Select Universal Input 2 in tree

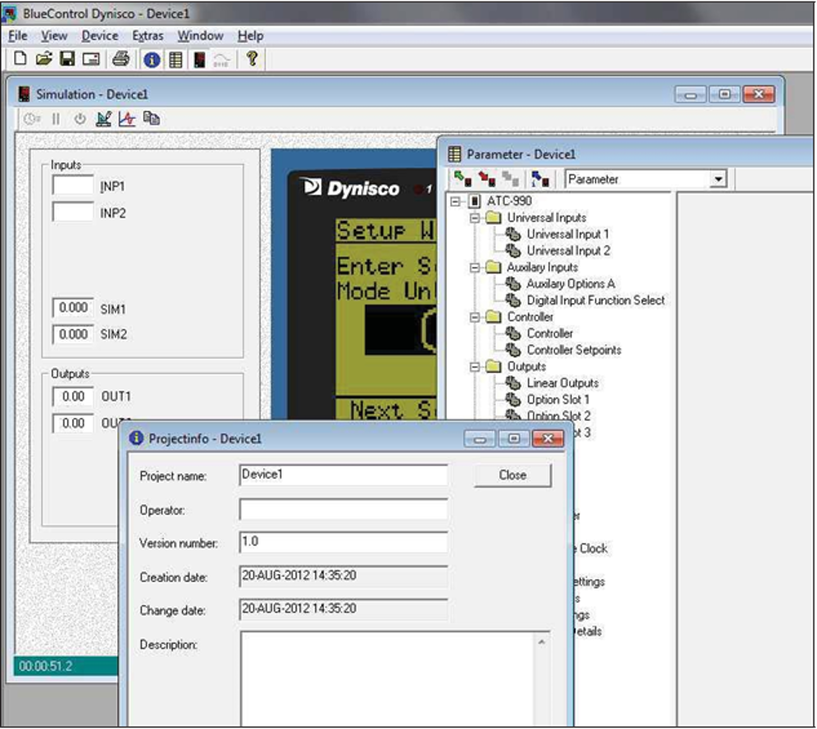pyautogui.click(x=568, y=251)
